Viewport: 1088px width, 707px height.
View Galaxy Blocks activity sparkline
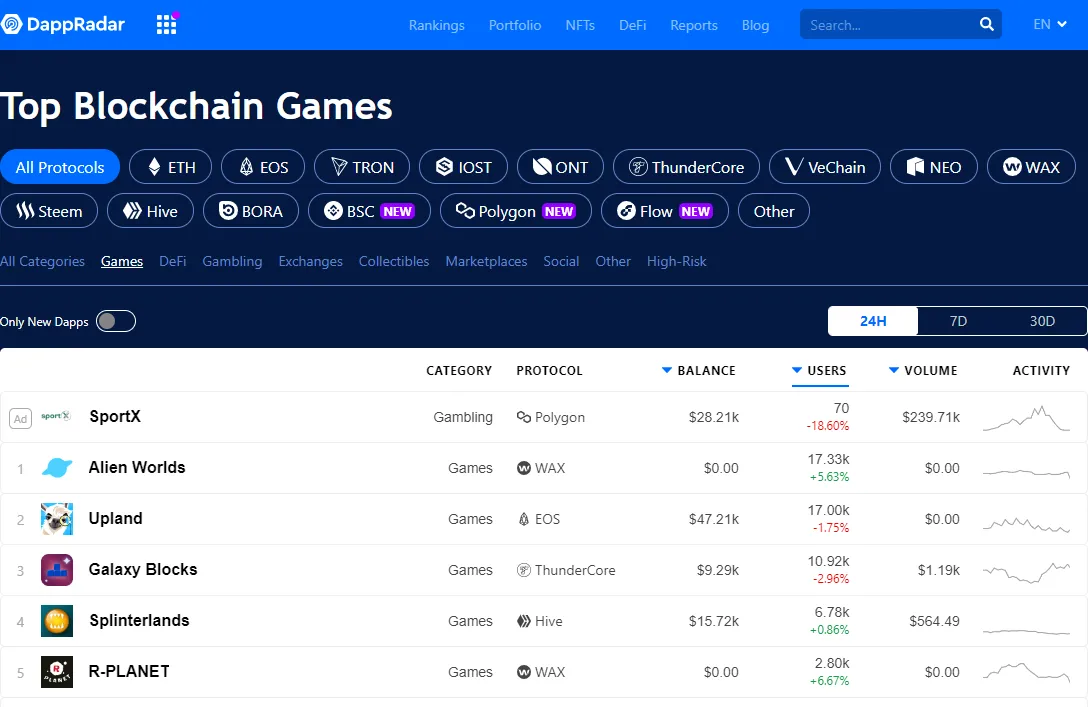pyautogui.click(x=1026, y=572)
